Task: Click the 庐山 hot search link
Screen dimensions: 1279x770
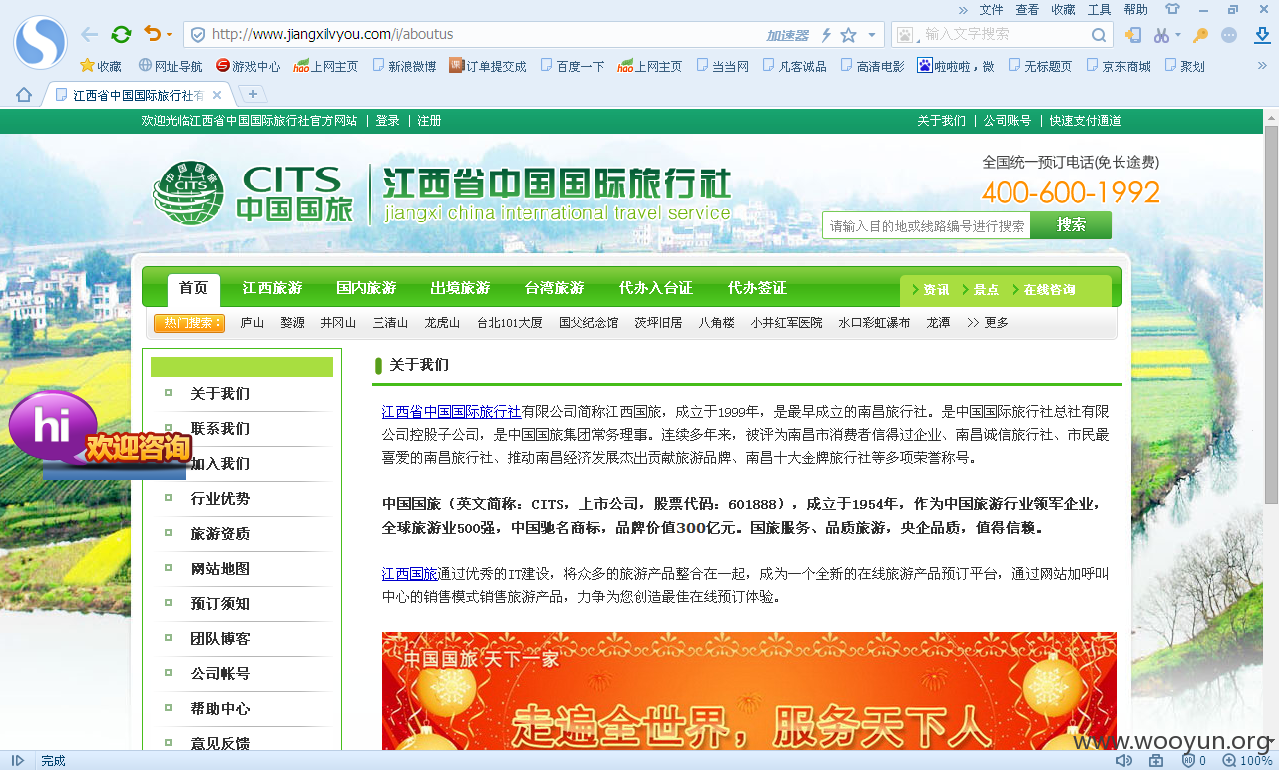Action: tap(252, 323)
